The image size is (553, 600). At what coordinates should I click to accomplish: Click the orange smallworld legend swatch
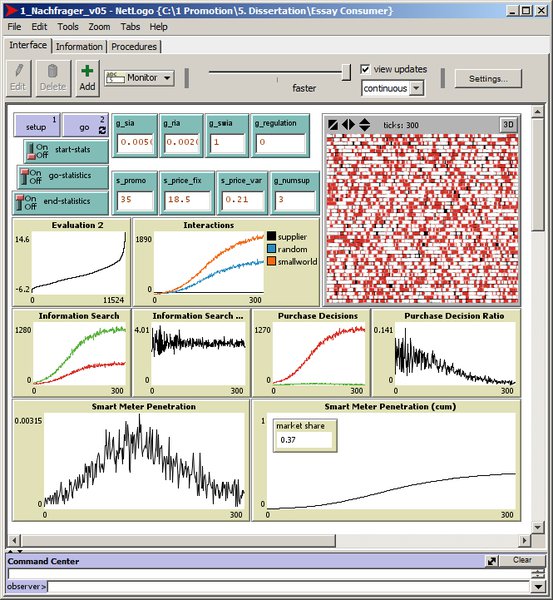coord(271,261)
